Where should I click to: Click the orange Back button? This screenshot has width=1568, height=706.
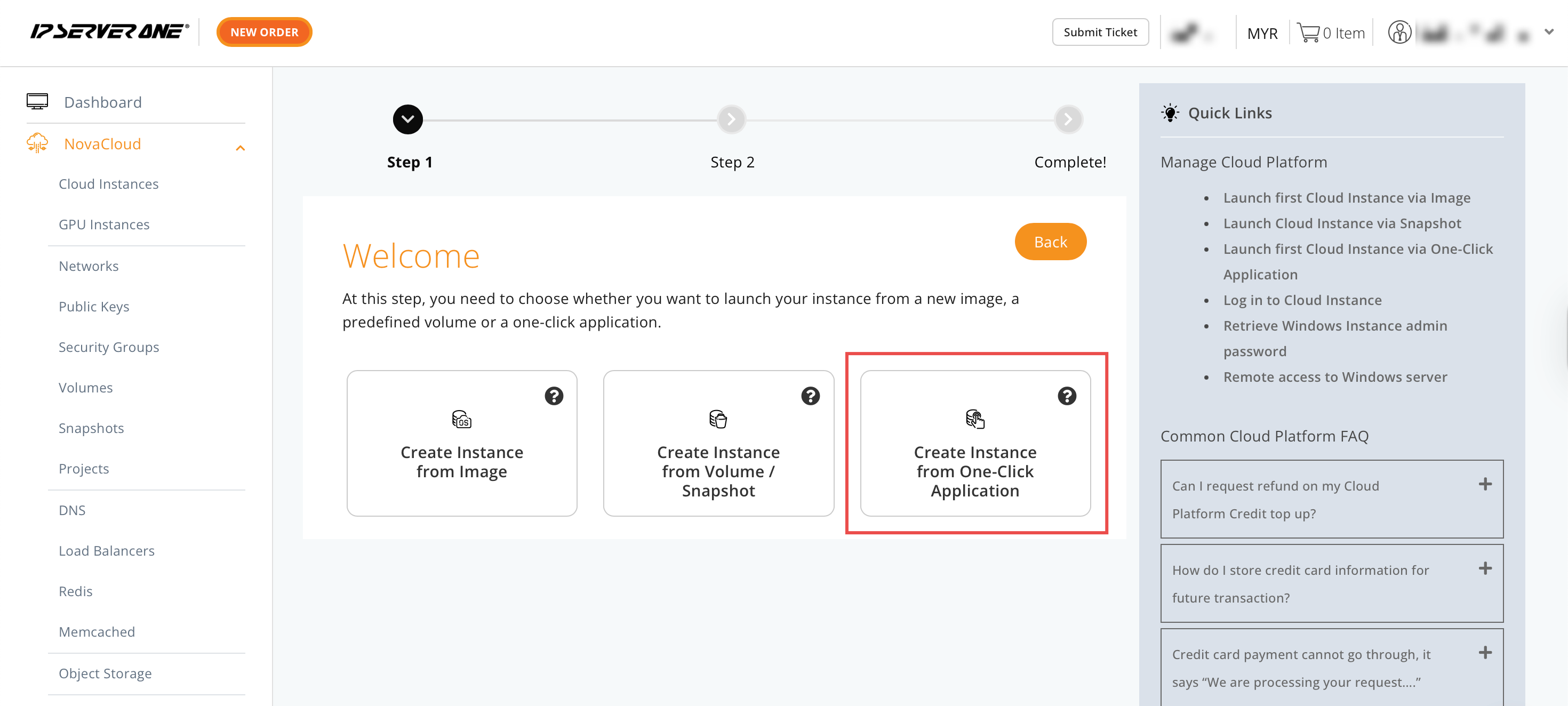[1051, 242]
